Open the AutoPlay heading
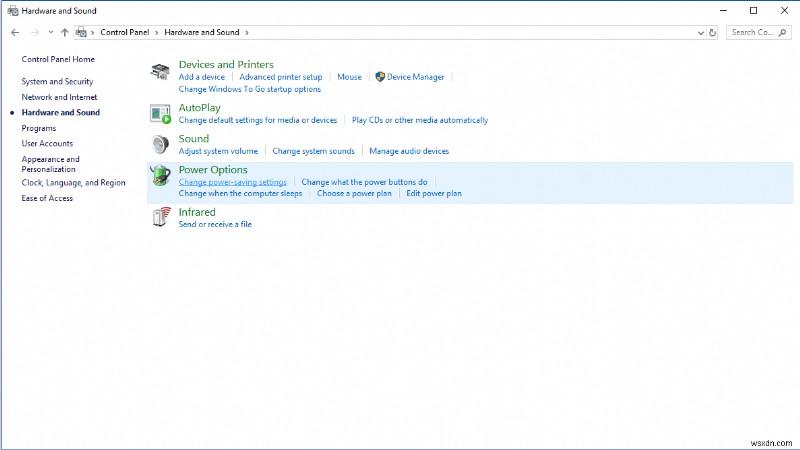The image size is (800, 450). click(x=199, y=108)
